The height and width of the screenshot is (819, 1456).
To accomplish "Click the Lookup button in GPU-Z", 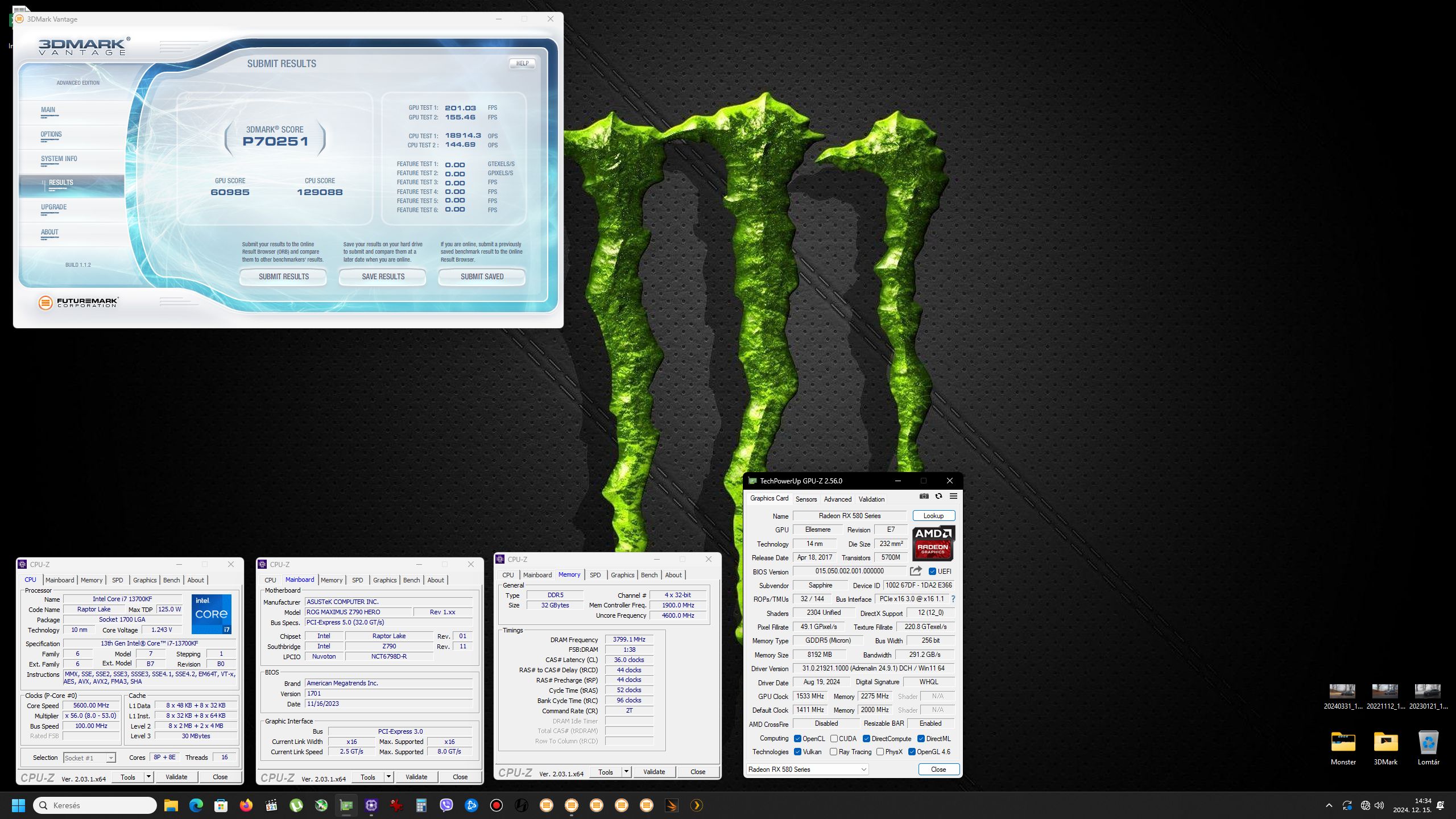I will coord(933,516).
